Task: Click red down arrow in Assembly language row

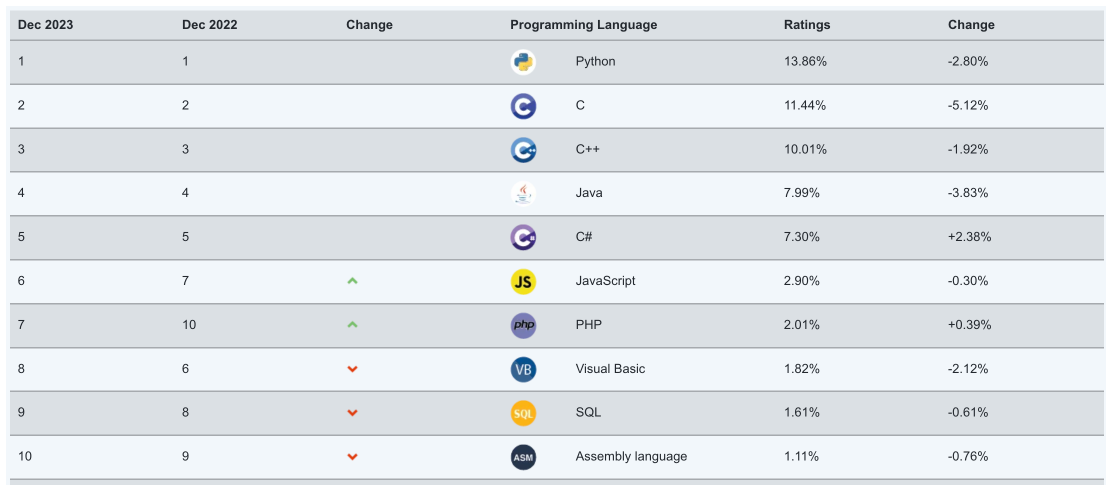Action: [x=352, y=457]
